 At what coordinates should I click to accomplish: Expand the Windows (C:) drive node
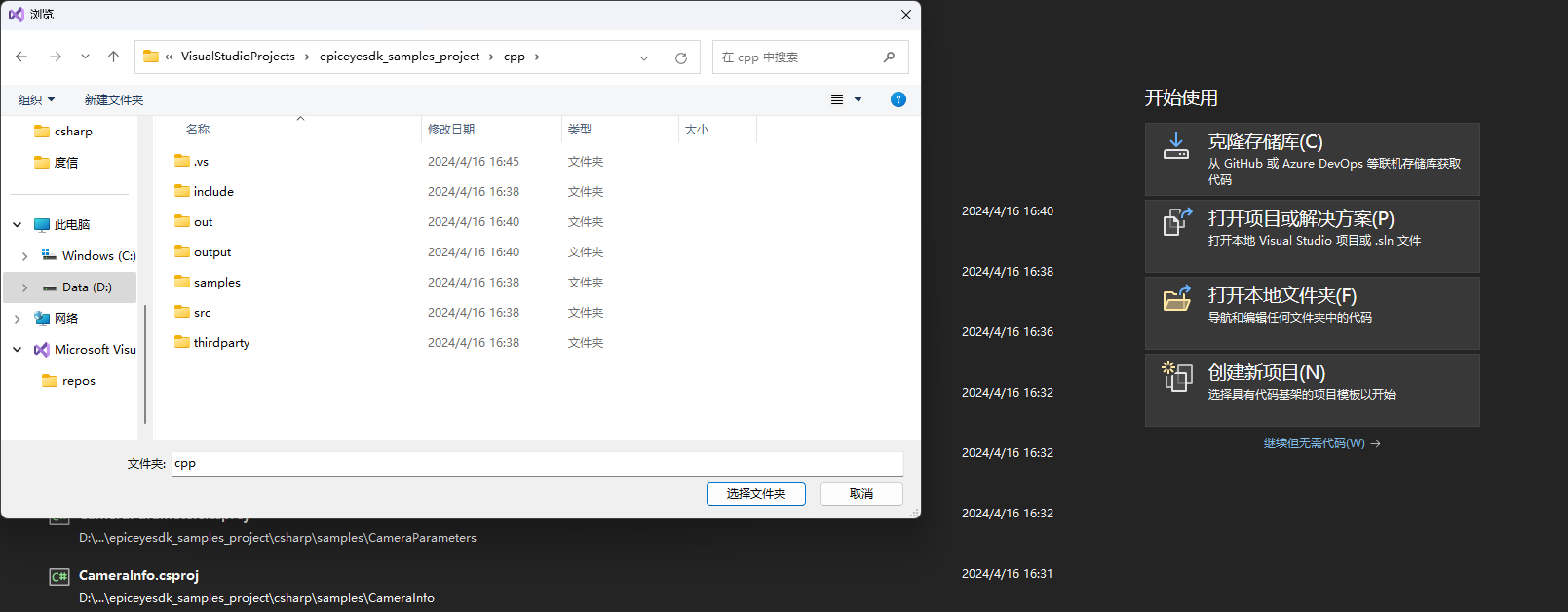pyautogui.click(x=24, y=256)
